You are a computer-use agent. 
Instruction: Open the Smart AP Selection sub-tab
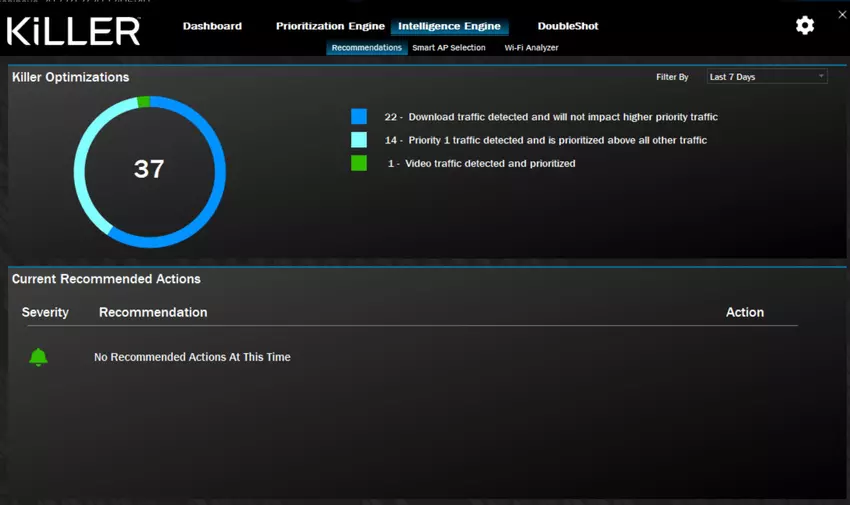[x=449, y=48]
